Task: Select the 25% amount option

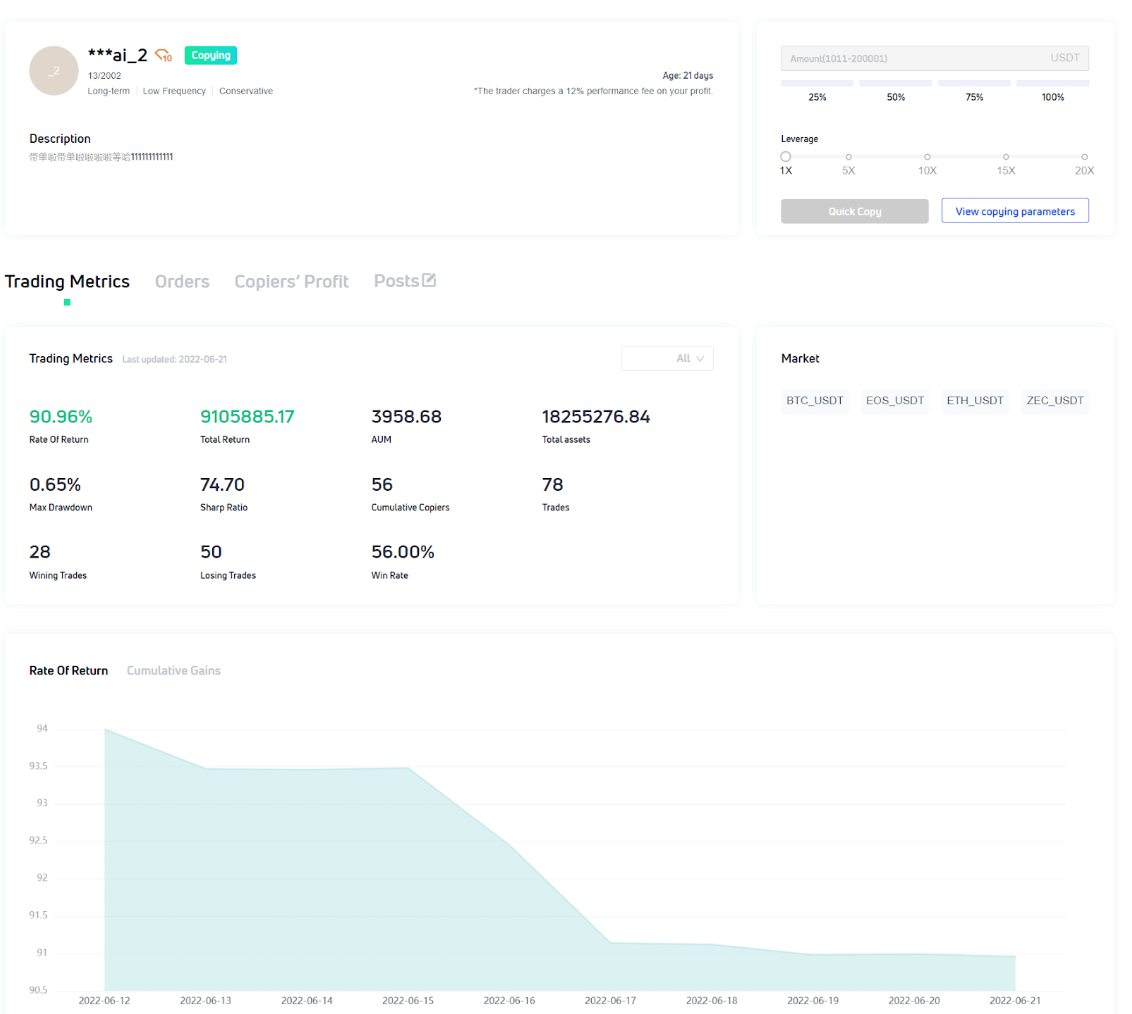Action: [x=817, y=90]
